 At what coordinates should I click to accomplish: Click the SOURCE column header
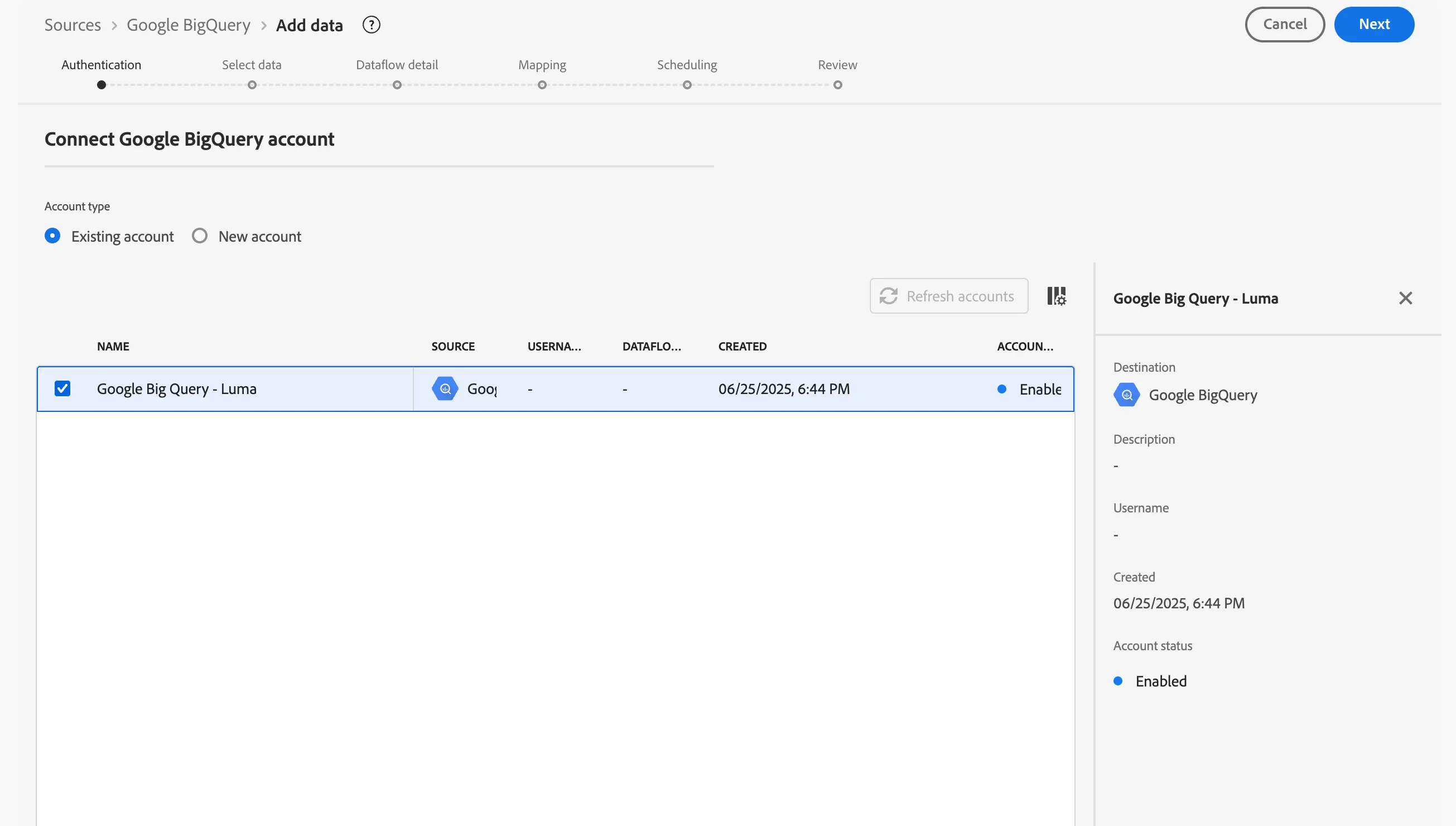(453, 347)
